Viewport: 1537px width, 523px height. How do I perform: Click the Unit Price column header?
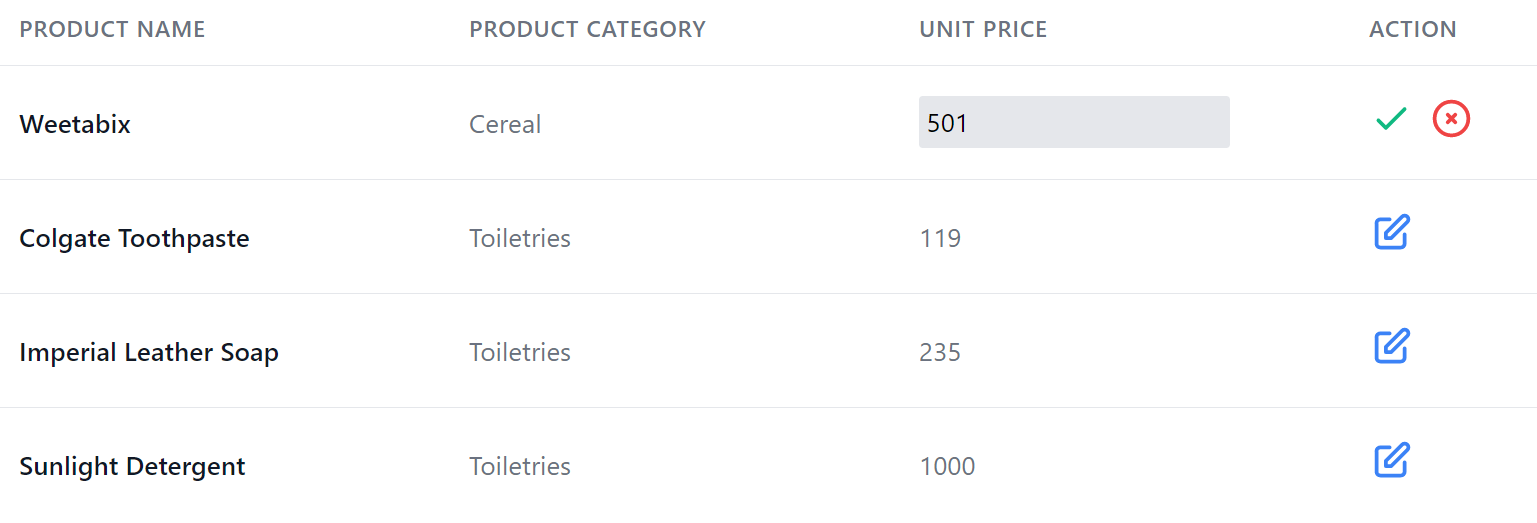(983, 30)
